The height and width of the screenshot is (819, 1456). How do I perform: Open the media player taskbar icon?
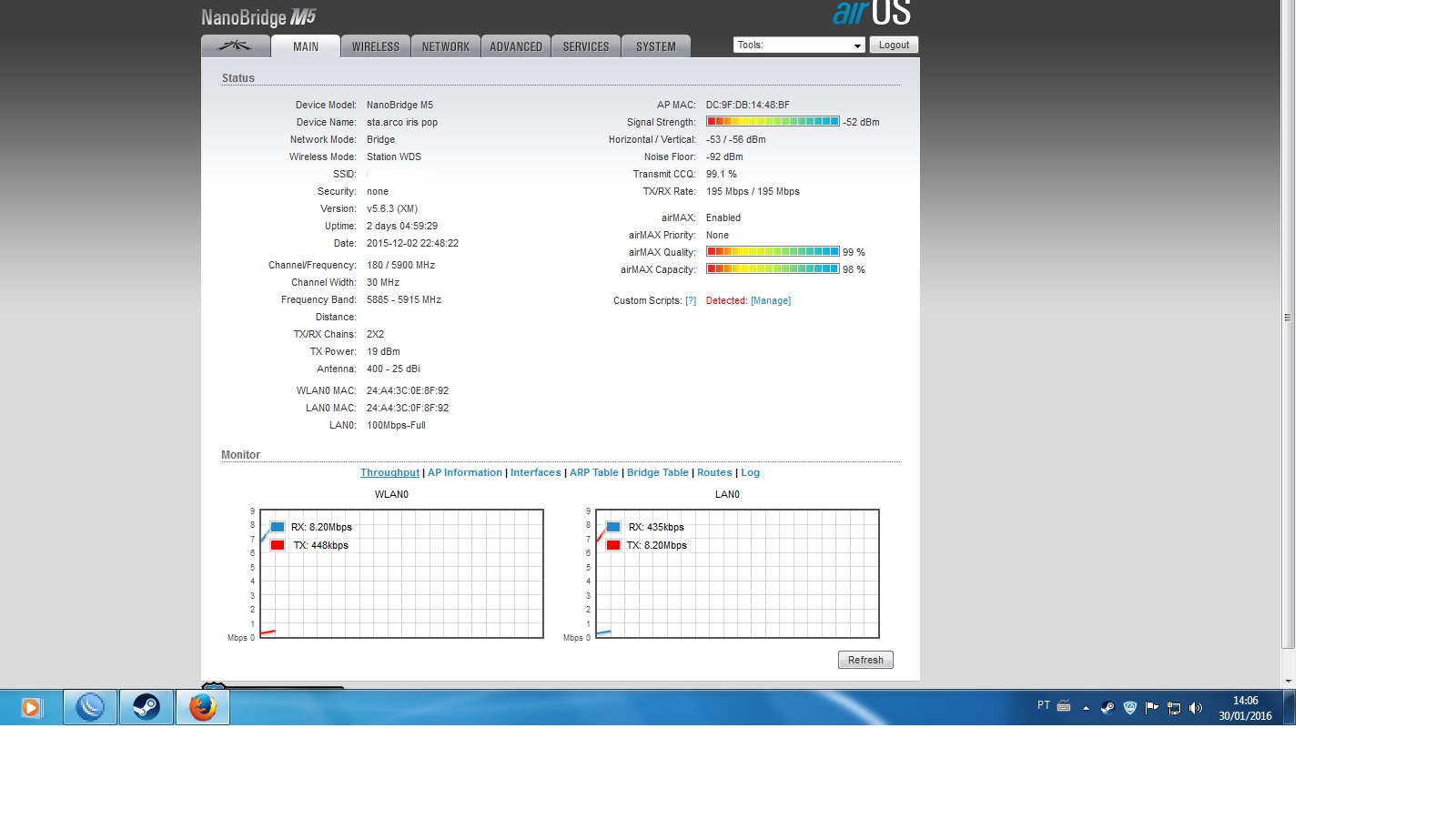click(x=31, y=707)
